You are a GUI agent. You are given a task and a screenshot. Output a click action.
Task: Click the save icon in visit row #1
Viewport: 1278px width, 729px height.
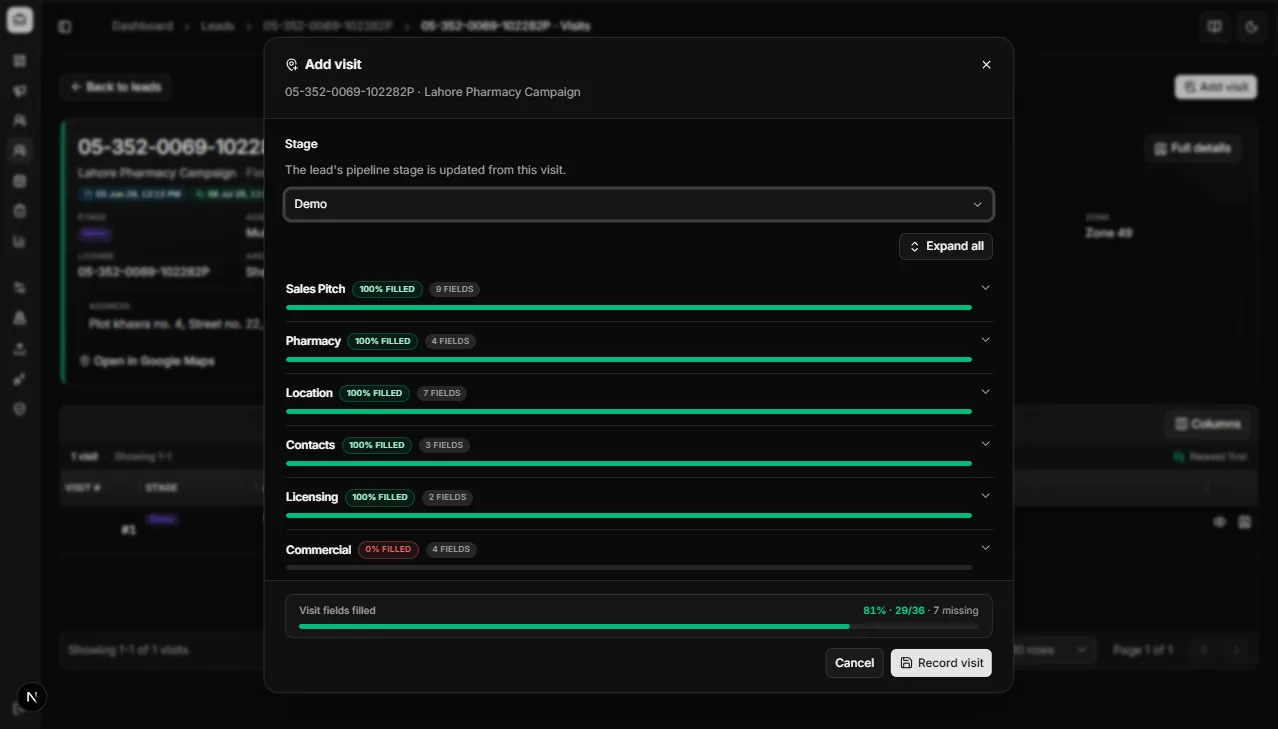(x=1245, y=522)
